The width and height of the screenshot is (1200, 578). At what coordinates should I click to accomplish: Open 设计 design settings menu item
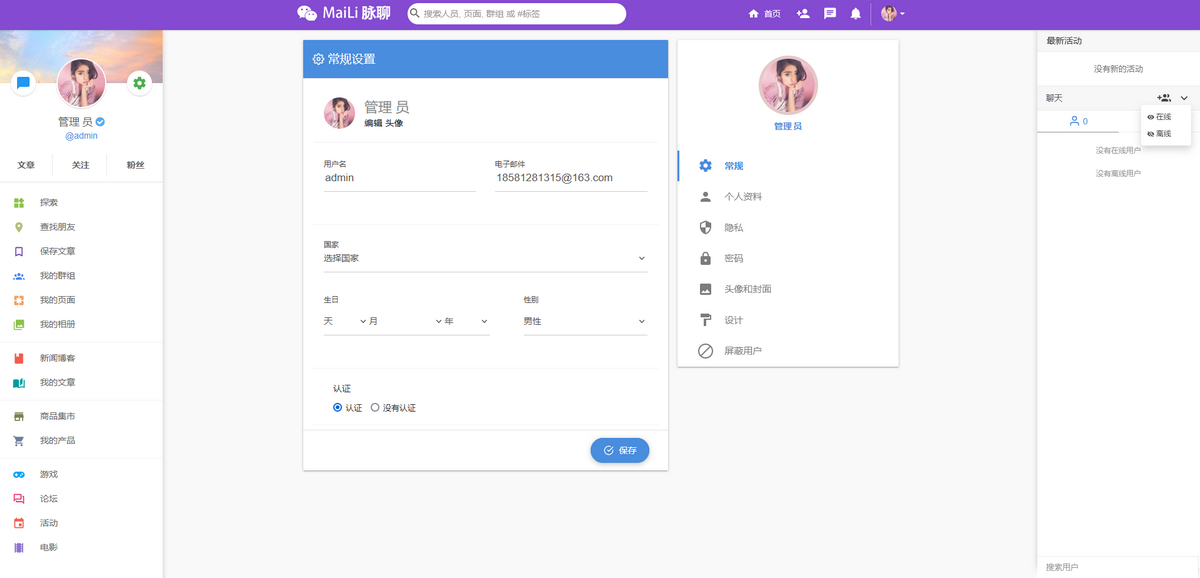pyautogui.click(x=788, y=320)
